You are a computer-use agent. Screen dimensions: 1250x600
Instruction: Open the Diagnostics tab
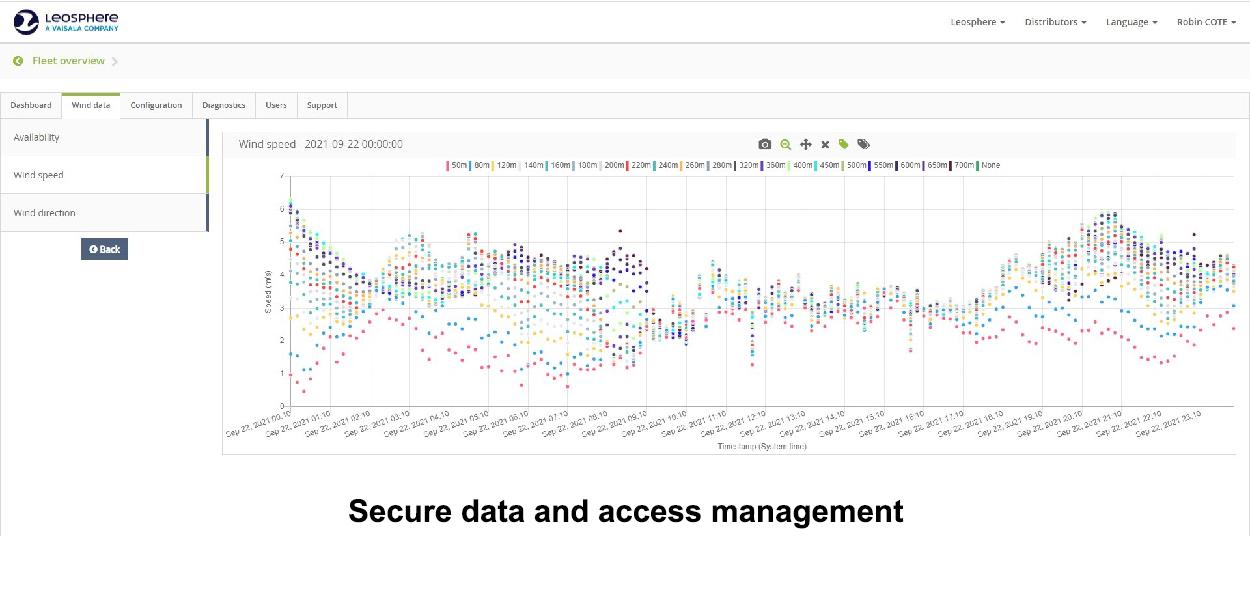point(223,105)
